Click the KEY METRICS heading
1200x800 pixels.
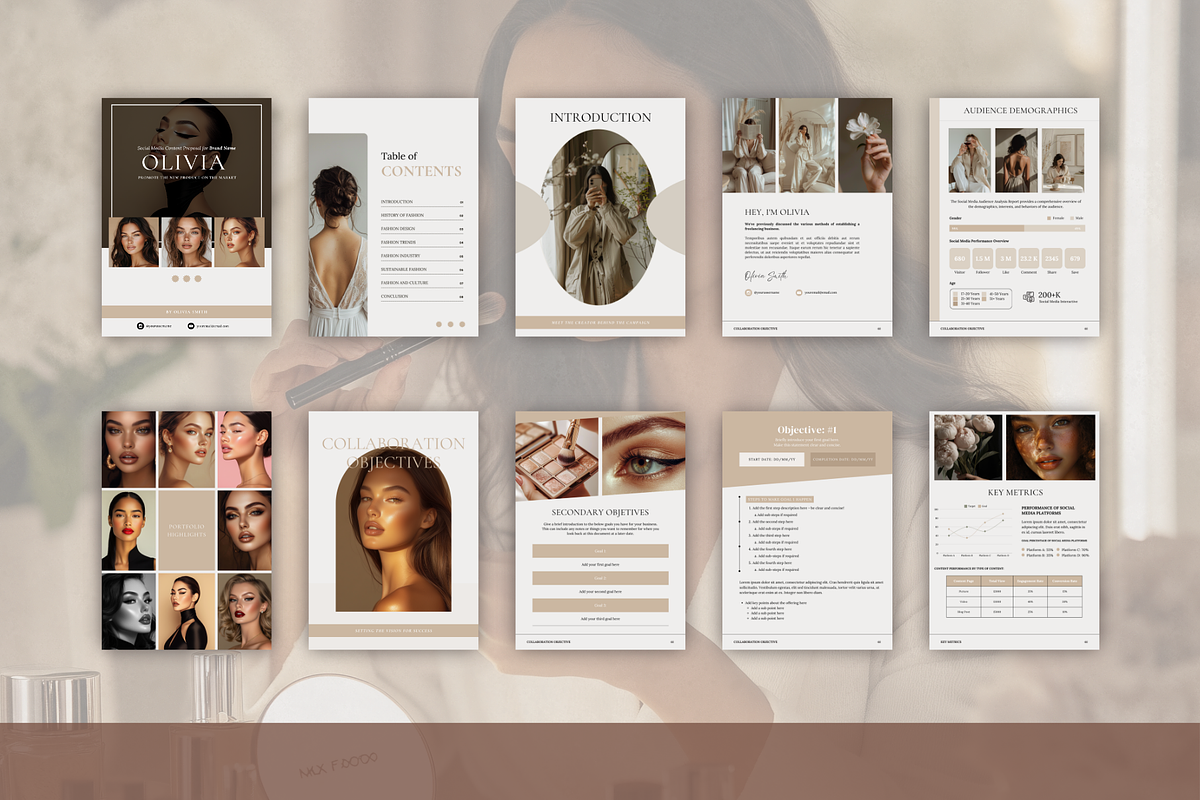coord(1014,492)
